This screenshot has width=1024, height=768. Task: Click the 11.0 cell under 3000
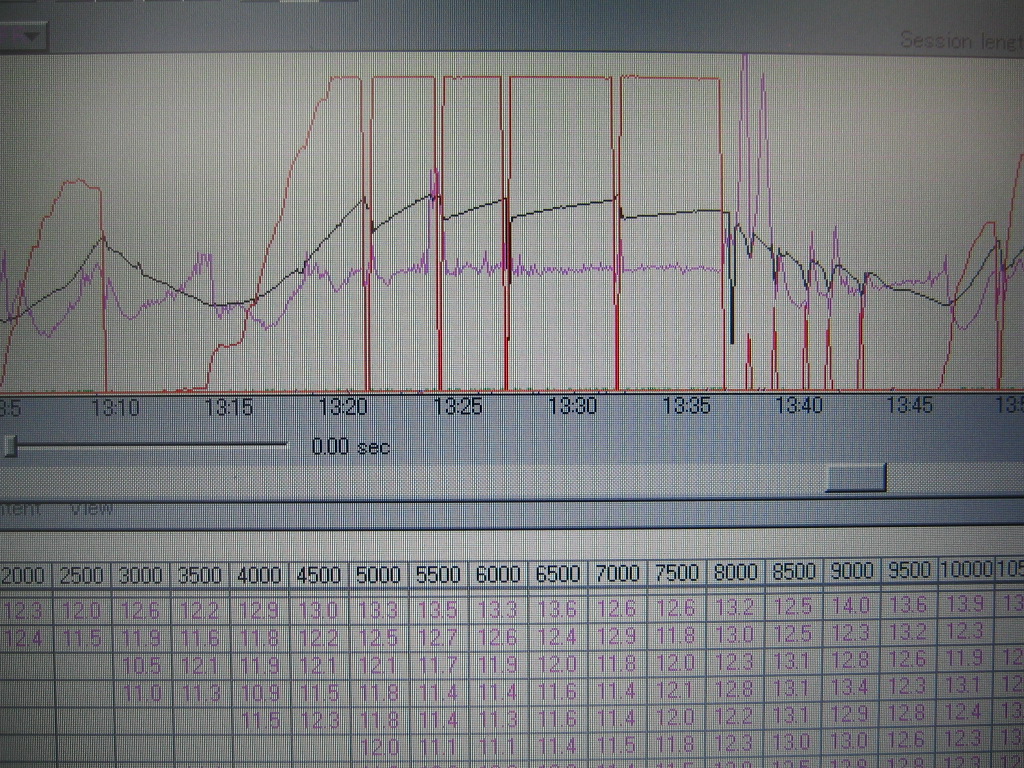[142, 694]
